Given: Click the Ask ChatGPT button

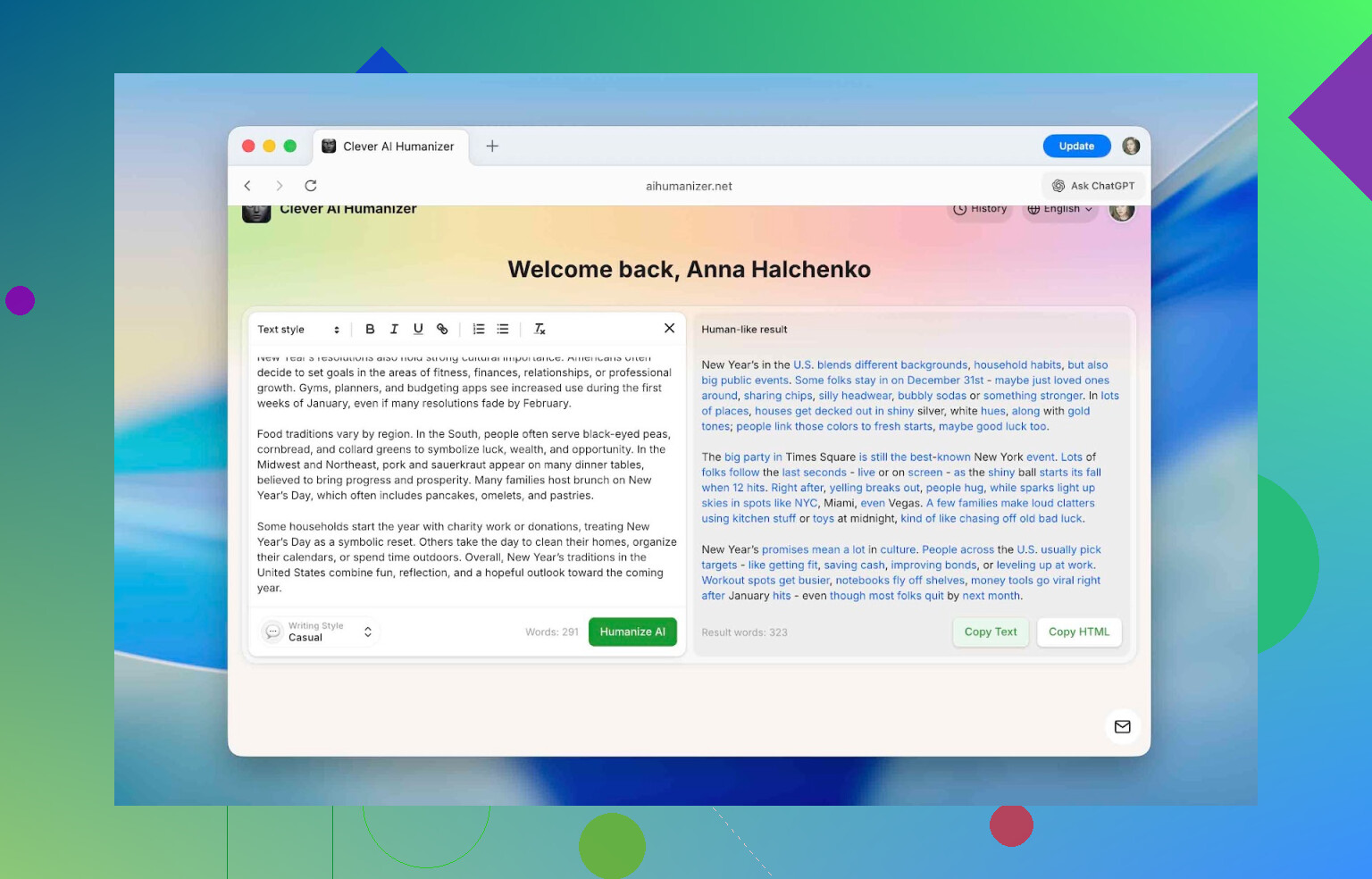Looking at the screenshot, I should [x=1093, y=186].
